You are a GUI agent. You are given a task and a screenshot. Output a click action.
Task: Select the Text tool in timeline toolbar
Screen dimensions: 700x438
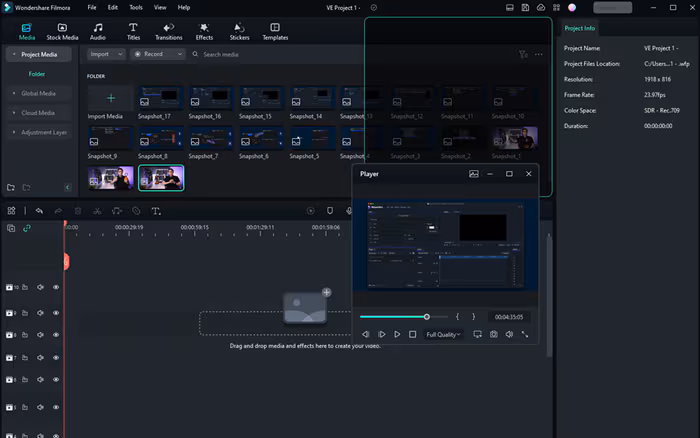(x=156, y=211)
